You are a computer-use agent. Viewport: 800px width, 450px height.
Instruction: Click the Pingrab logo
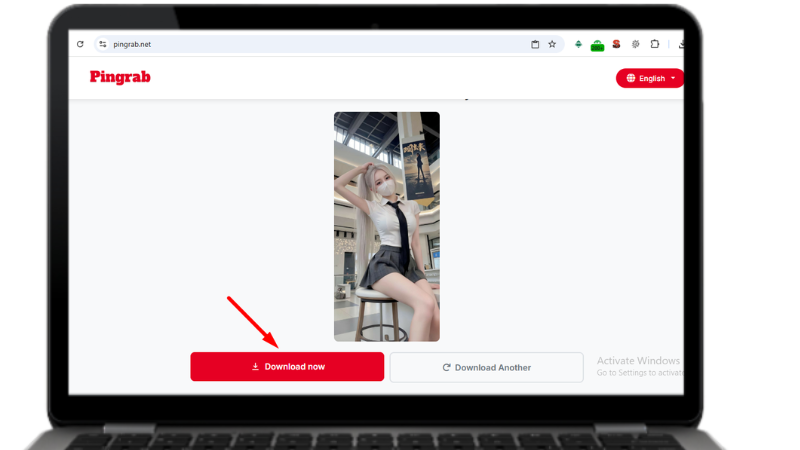click(120, 77)
